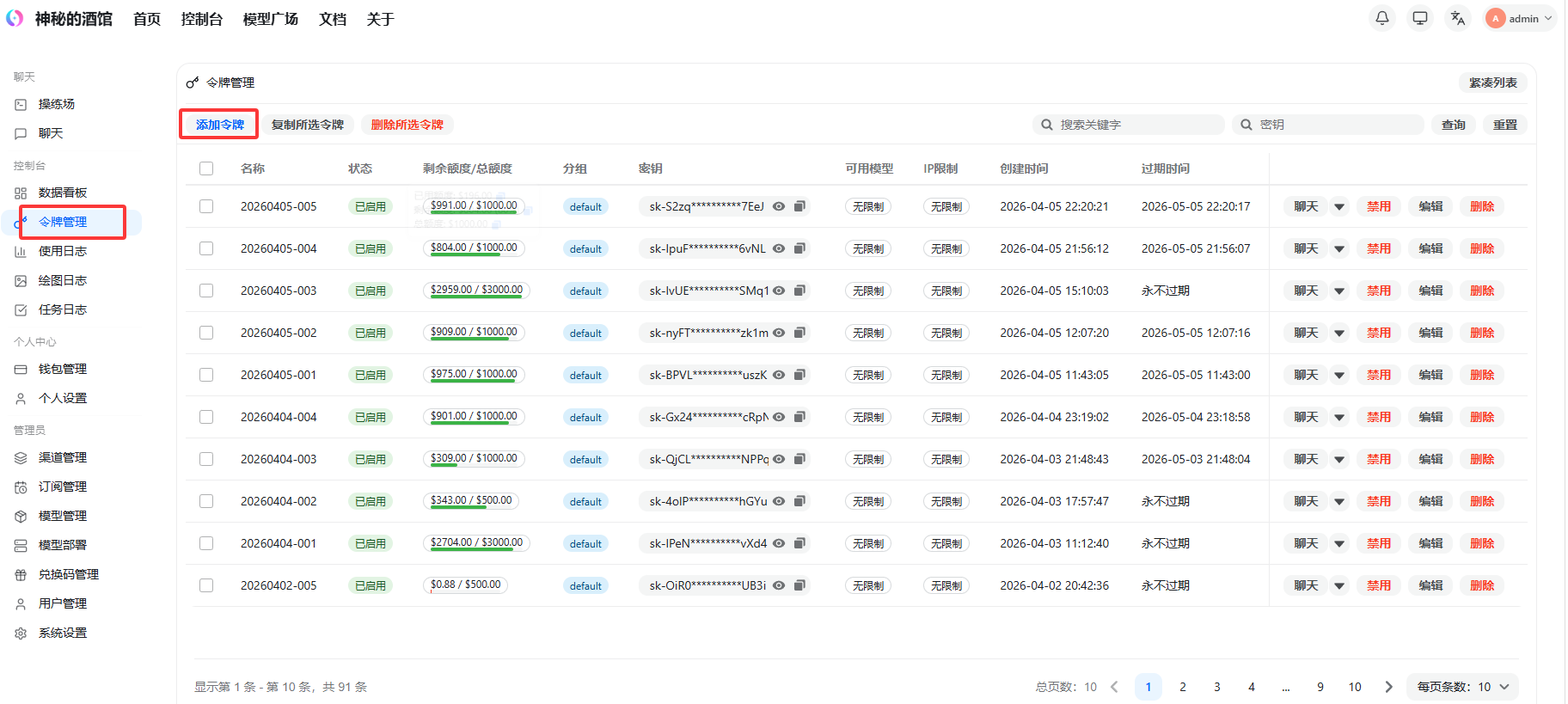The image size is (1568, 704).
Task: Expand chat options arrow for token 20260405-001
Action: pos(1339,376)
